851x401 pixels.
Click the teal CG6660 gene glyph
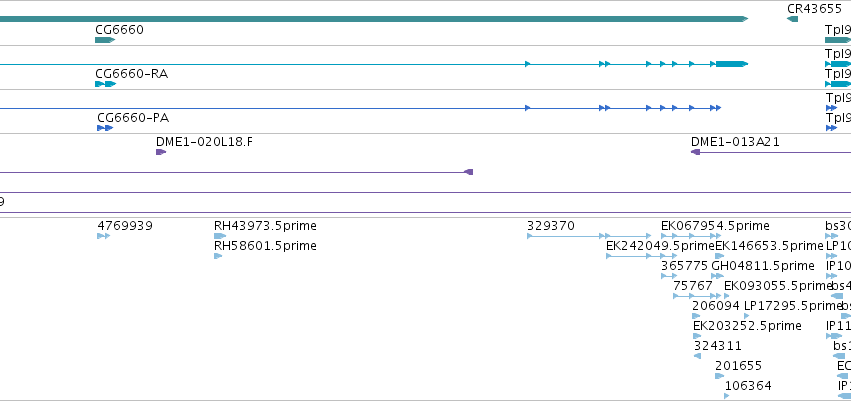tap(105, 40)
